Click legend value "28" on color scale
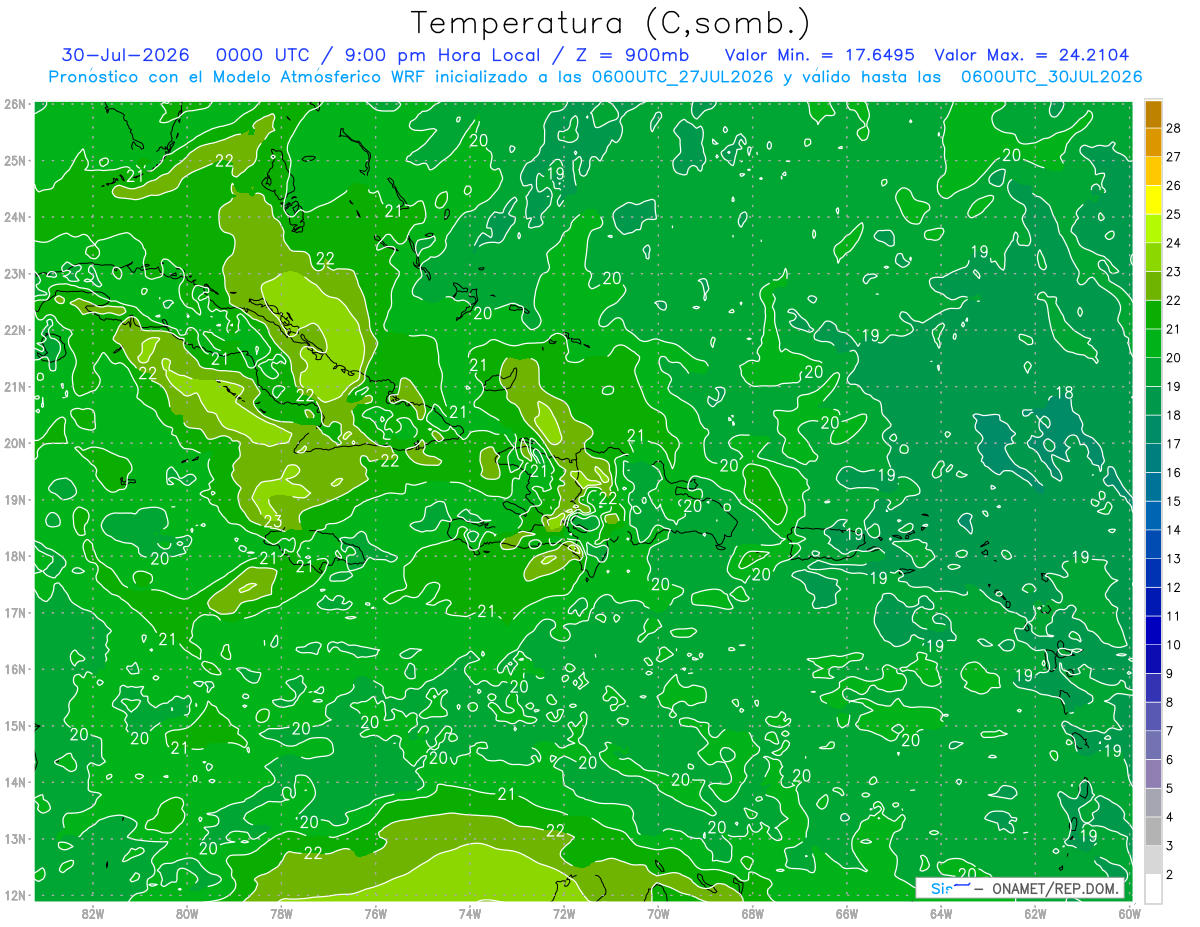 [x=1173, y=128]
